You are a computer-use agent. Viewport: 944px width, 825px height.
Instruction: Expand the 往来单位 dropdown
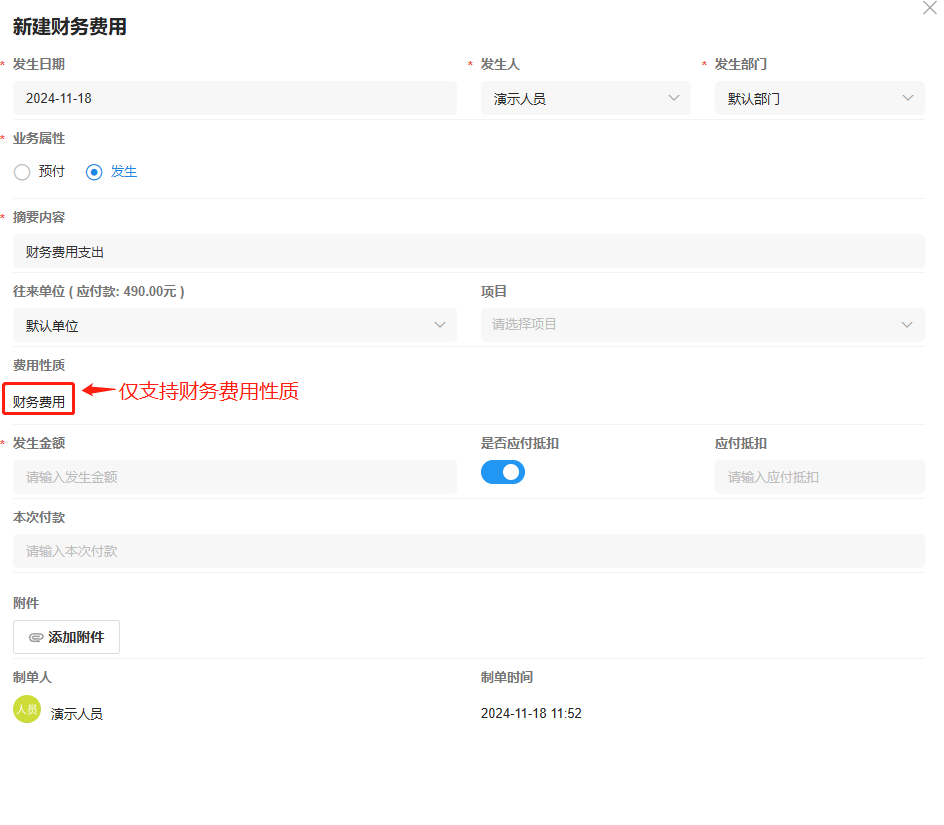click(x=234, y=325)
